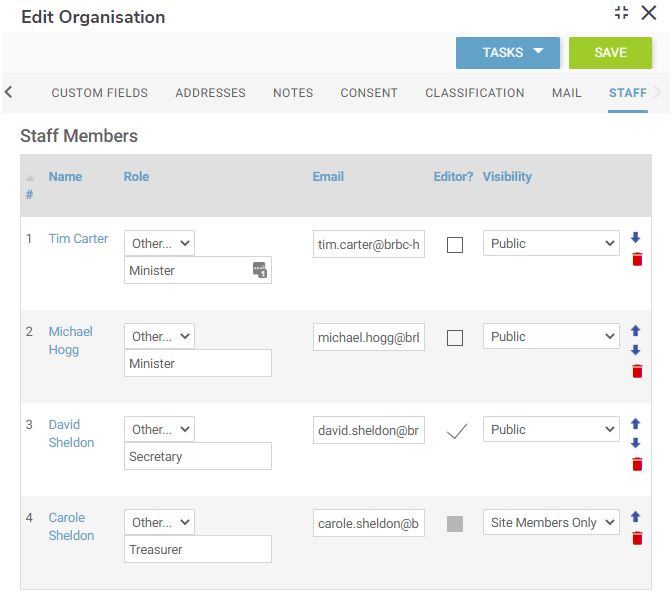Viewport: 672px width, 598px height.
Task: Click red trash icon for Michael Hogg
Action: click(x=636, y=371)
